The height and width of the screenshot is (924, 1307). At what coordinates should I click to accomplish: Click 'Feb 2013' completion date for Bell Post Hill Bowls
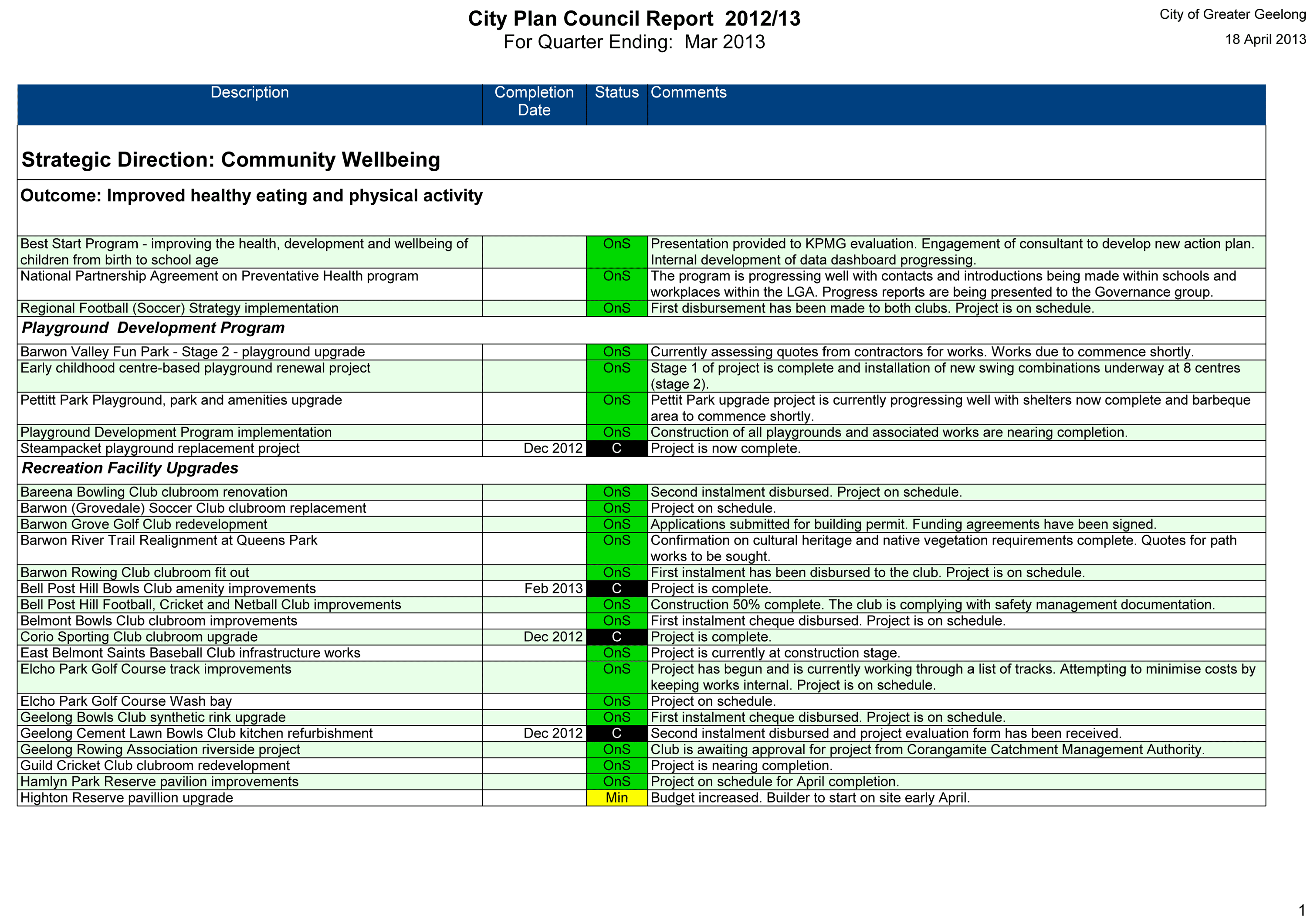tap(553, 589)
